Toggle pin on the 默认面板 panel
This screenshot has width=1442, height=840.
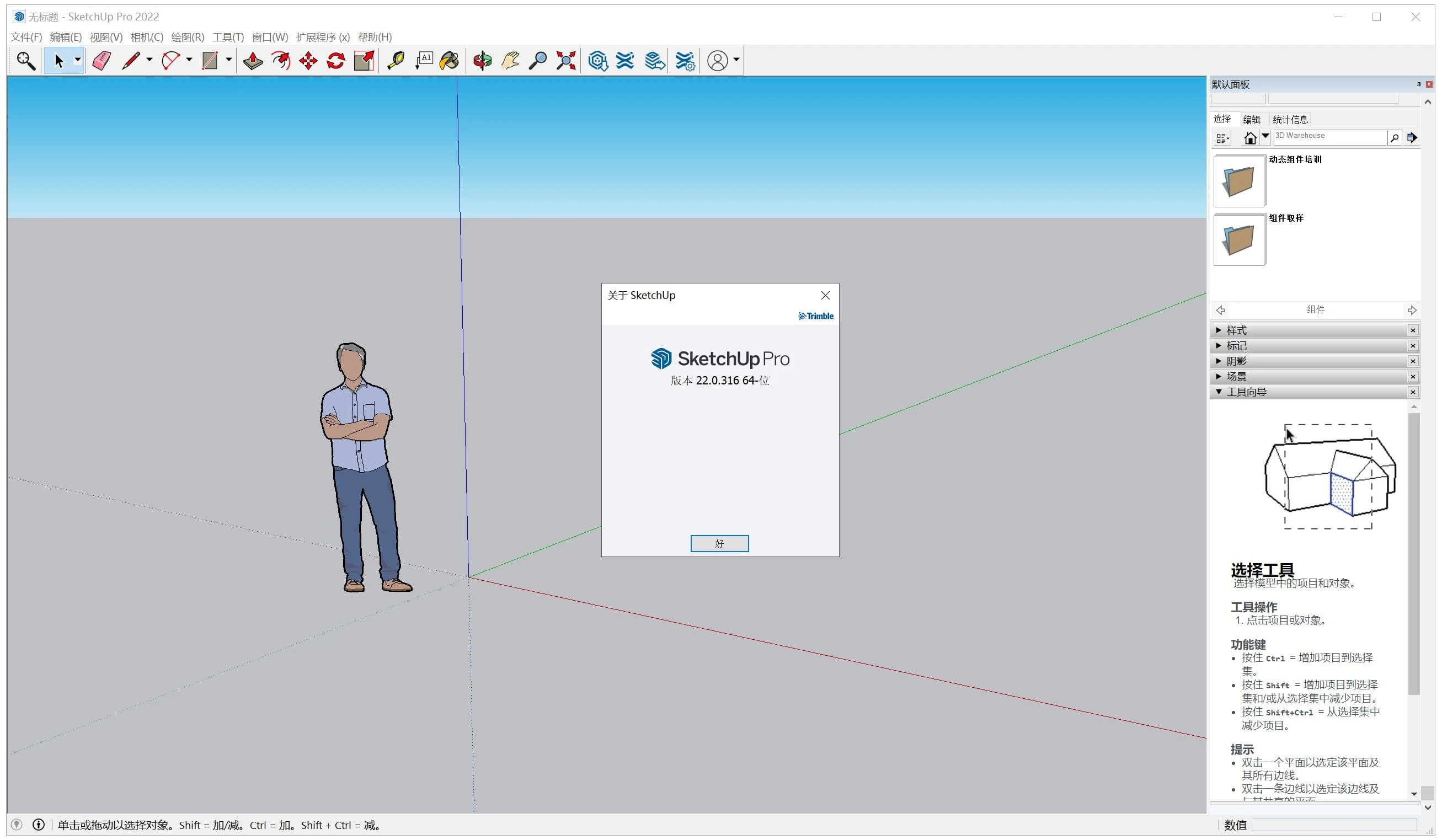coord(1418,84)
